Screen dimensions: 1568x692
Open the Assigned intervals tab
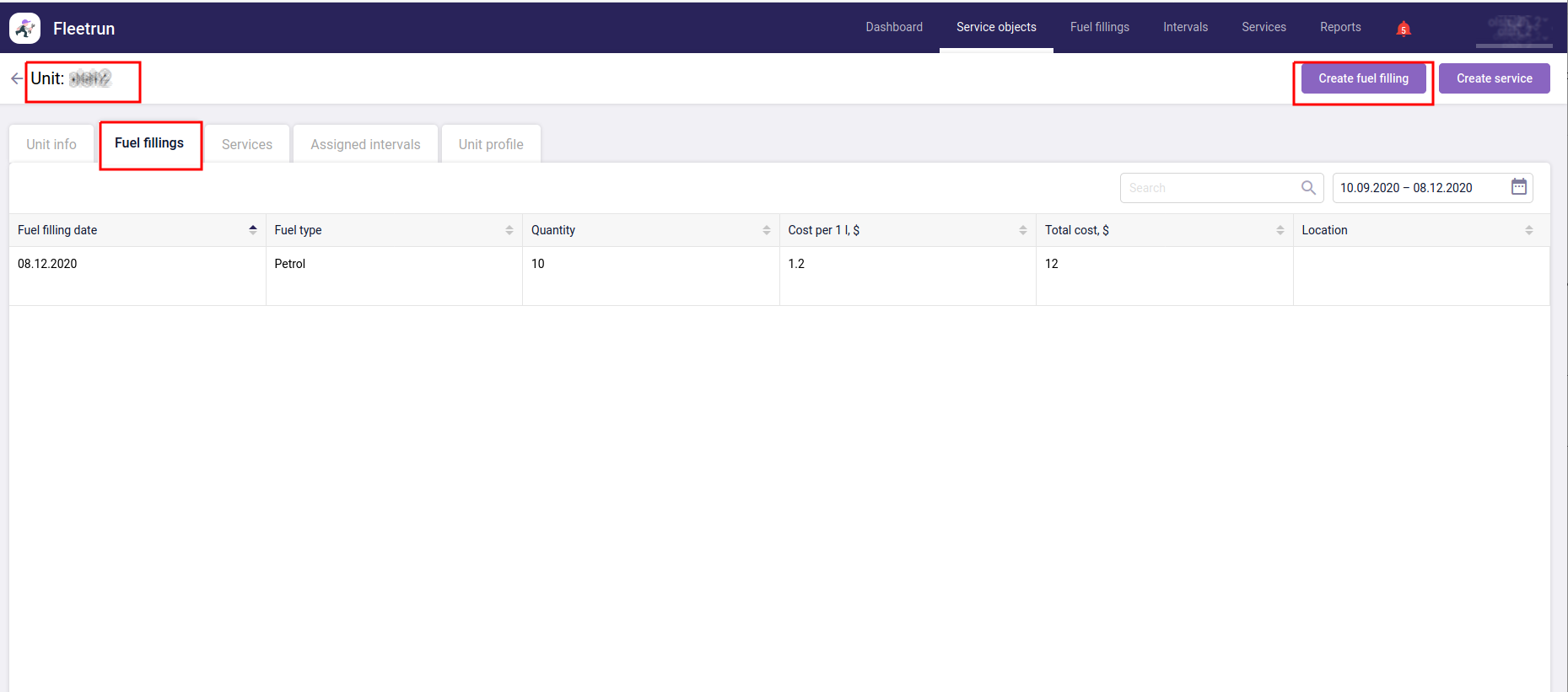(x=365, y=144)
